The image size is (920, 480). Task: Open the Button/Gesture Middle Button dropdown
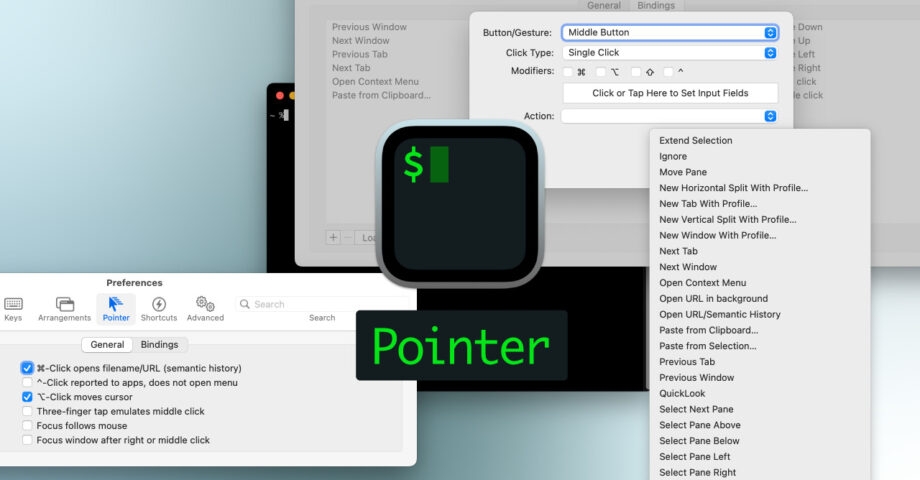point(669,32)
